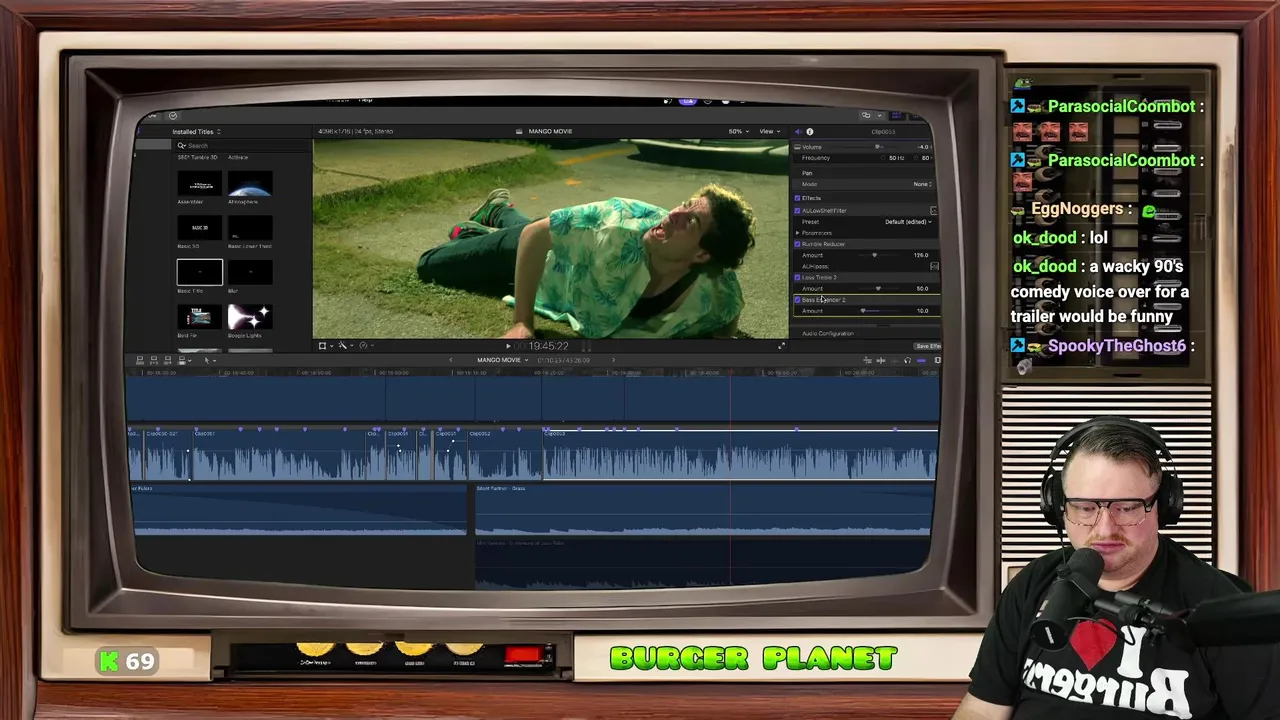Viewport: 1280px width, 720px height.
Task: Open the viewer Transform tool menu
Action: pos(324,346)
